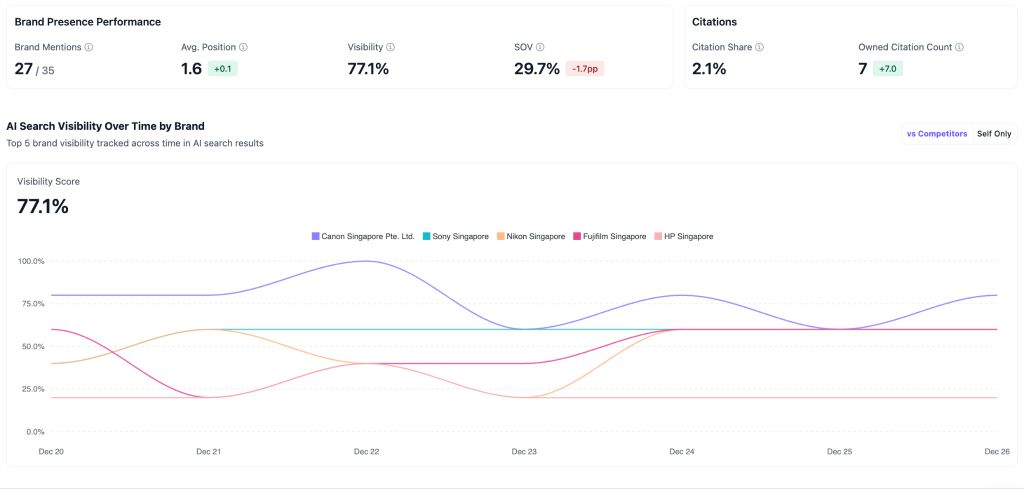
Task: Click the 0.0% y-axis label
Action: click(35, 432)
